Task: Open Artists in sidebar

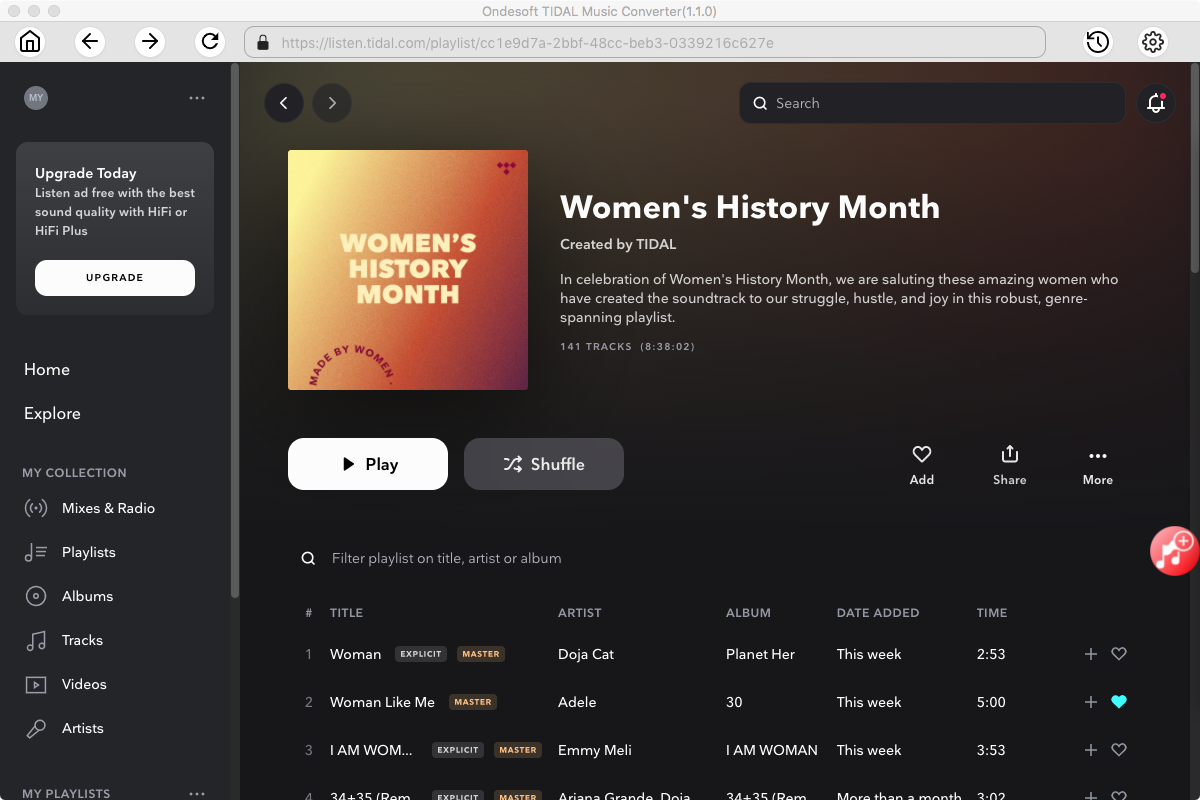Action: (x=64, y=728)
